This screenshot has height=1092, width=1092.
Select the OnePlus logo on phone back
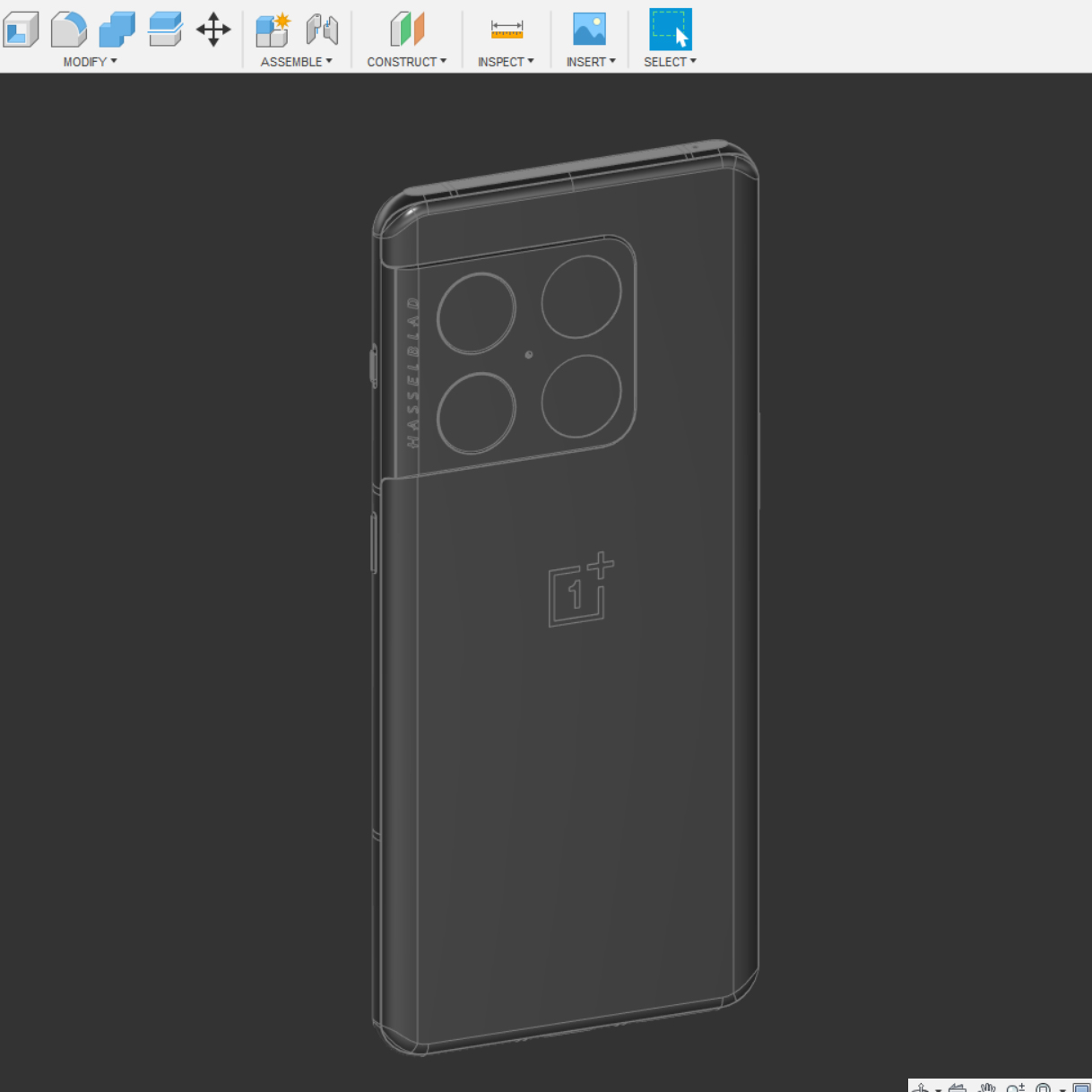(x=581, y=589)
